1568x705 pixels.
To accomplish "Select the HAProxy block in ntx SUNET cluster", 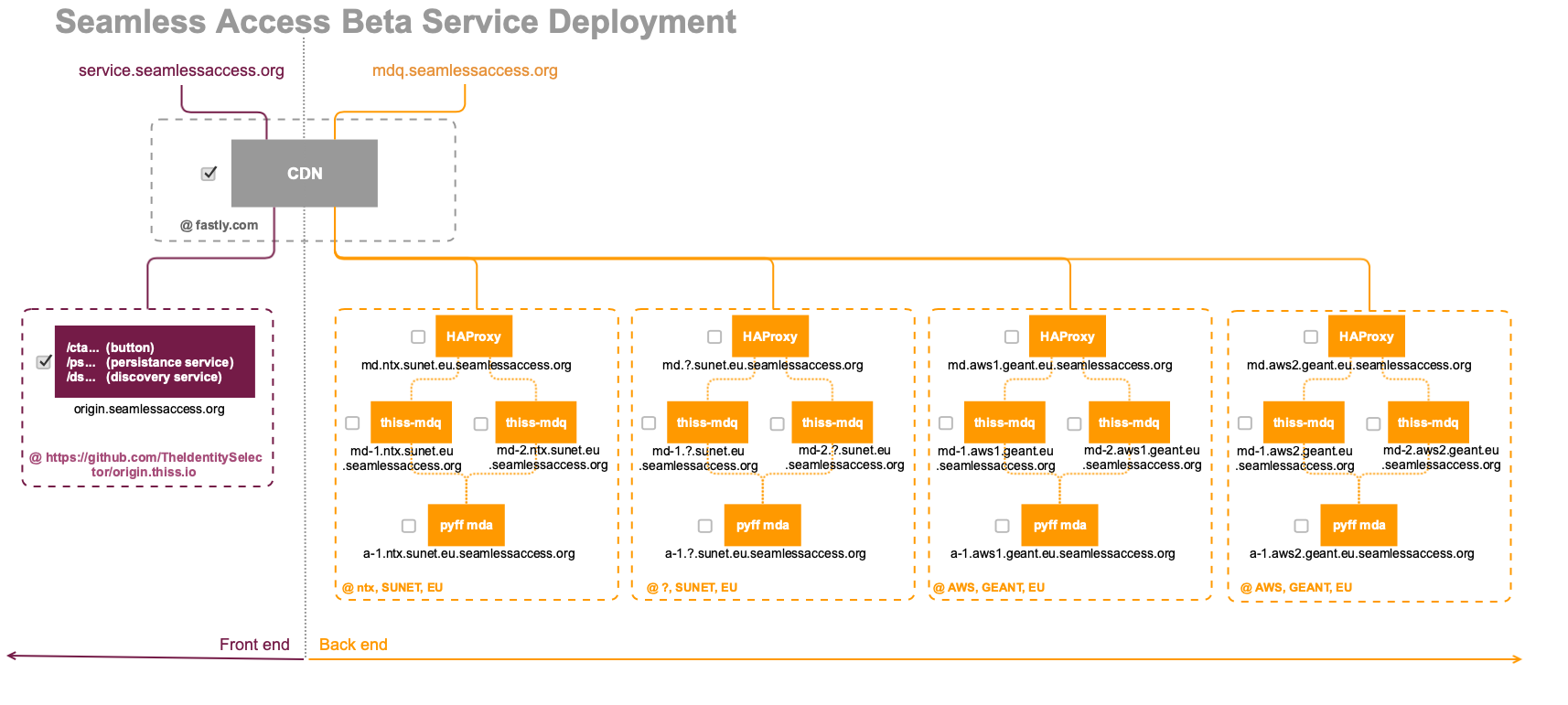I will point(474,336).
